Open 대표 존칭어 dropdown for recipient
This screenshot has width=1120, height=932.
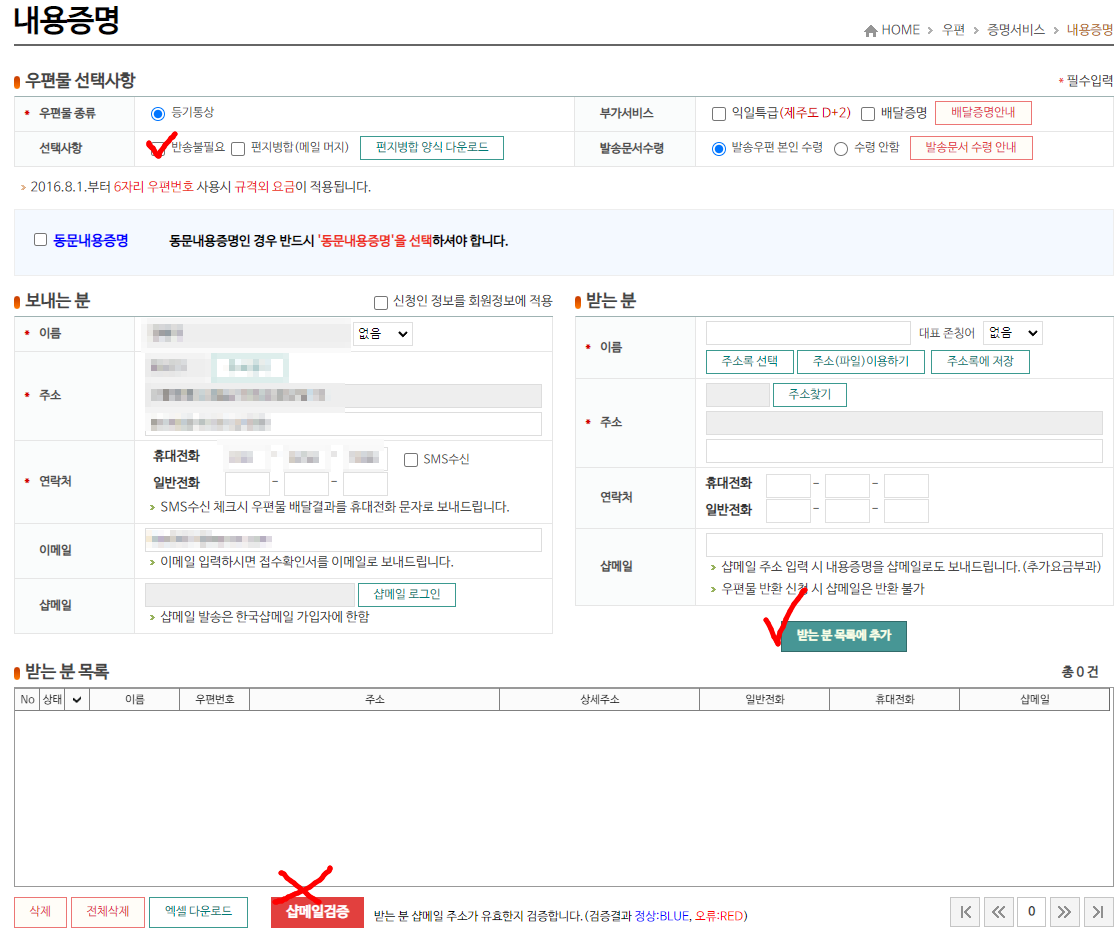[1012, 333]
